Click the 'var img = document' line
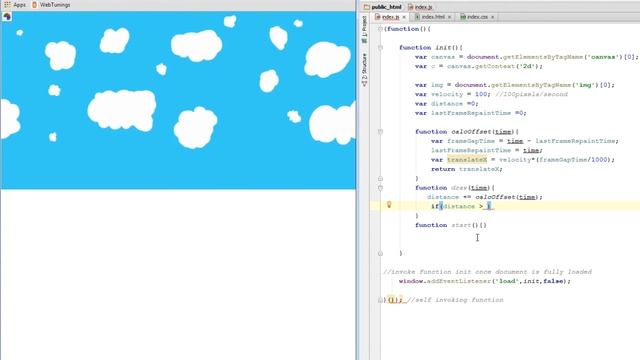 point(515,85)
